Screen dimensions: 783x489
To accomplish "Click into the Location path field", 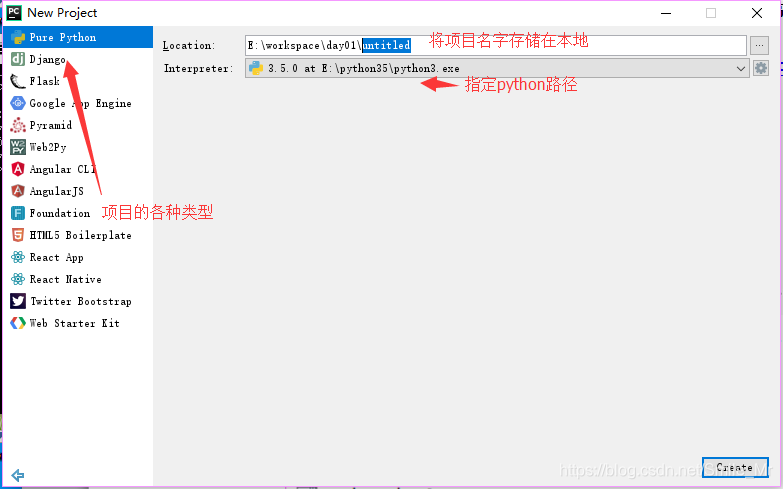I will [x=495, y=45].
